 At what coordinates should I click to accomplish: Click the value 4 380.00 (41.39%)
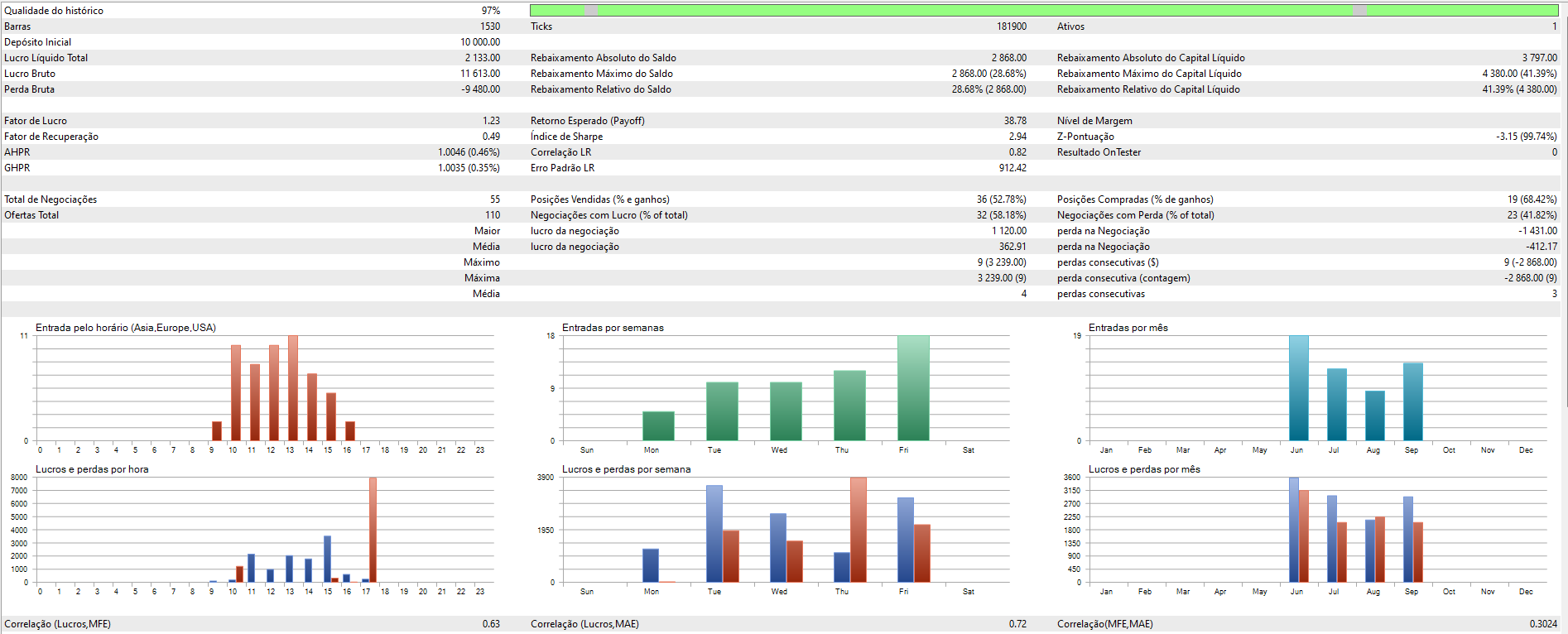click(1520, 74)
